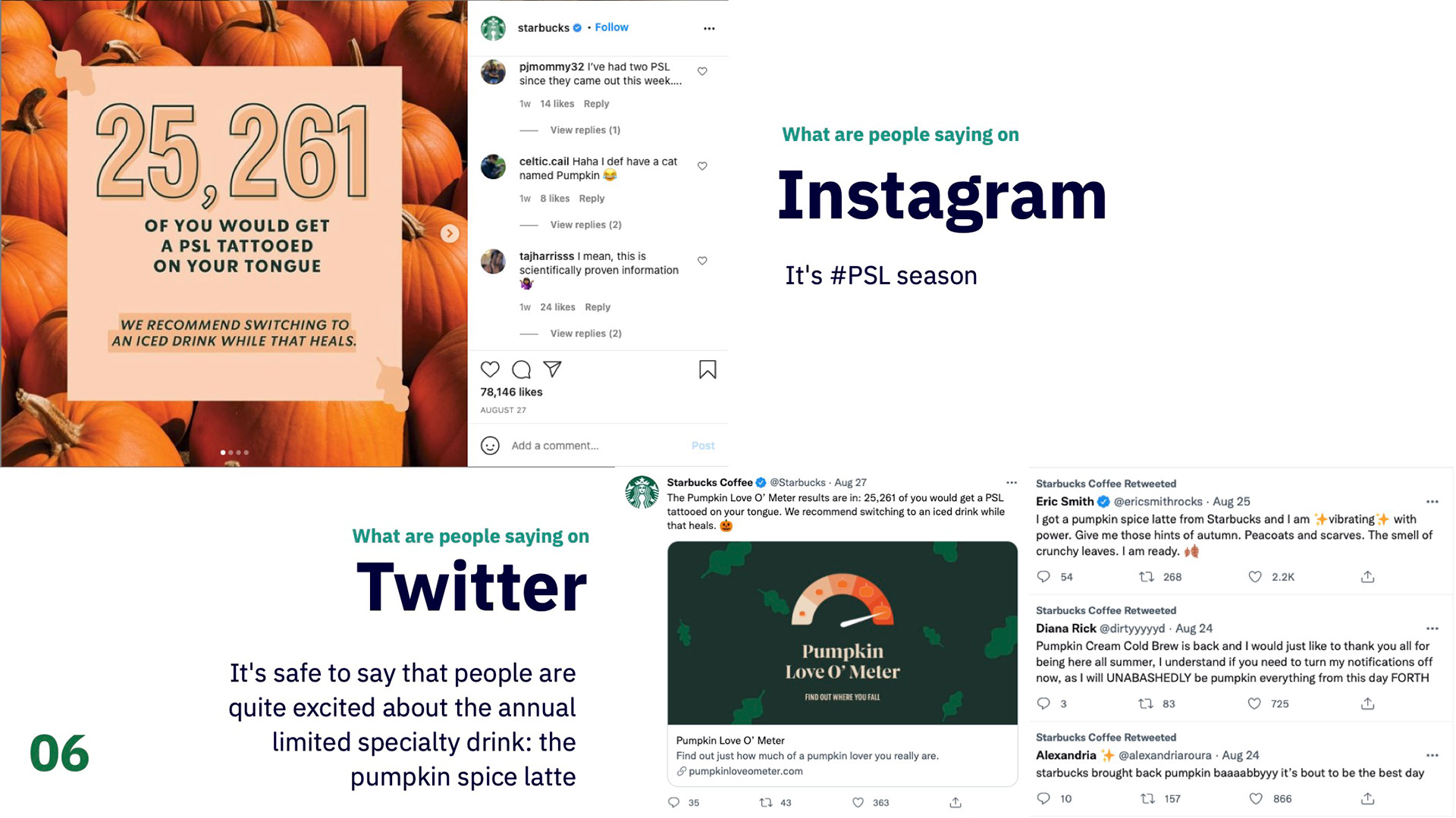Like celtic.cail's cat named Pumpkin comment
This screenshot has height=818, width=1456.
click(702, 166)
